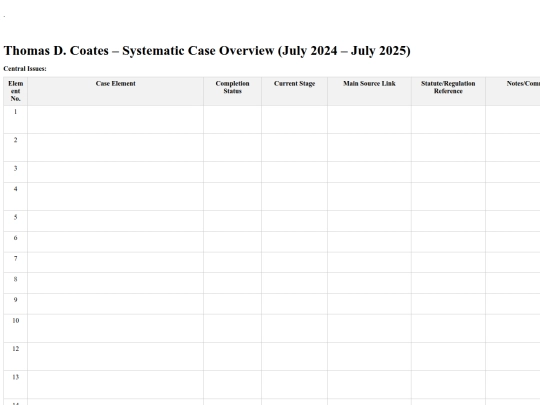Select element number 4 cell

pyautogui.click(x=15, y=197)
